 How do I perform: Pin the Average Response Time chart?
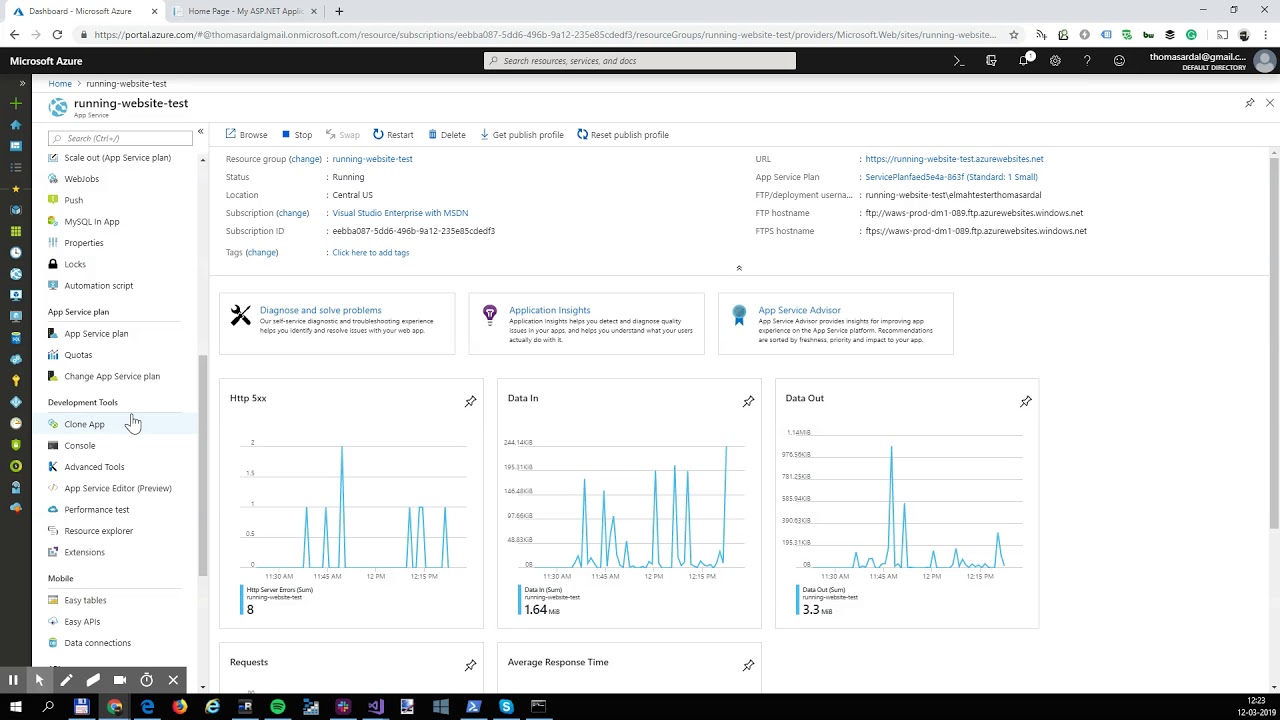point(748,665)
